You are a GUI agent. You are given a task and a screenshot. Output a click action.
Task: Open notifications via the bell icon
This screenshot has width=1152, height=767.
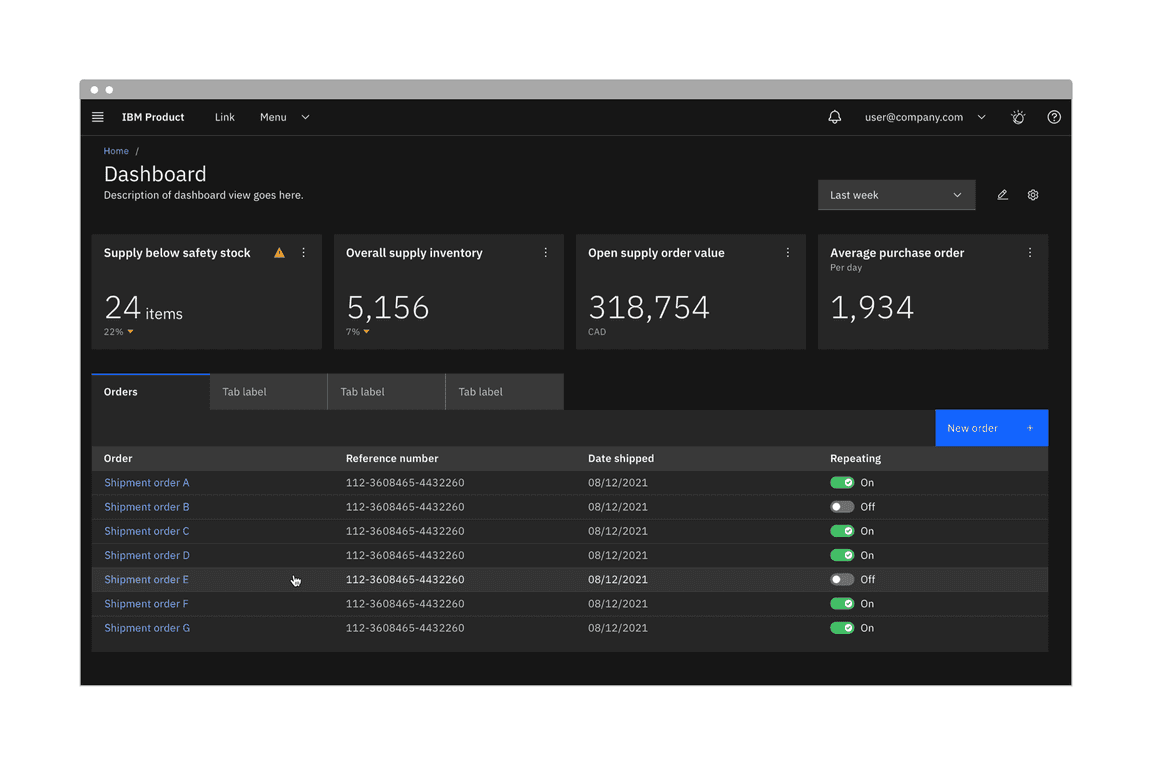(835, 117)
